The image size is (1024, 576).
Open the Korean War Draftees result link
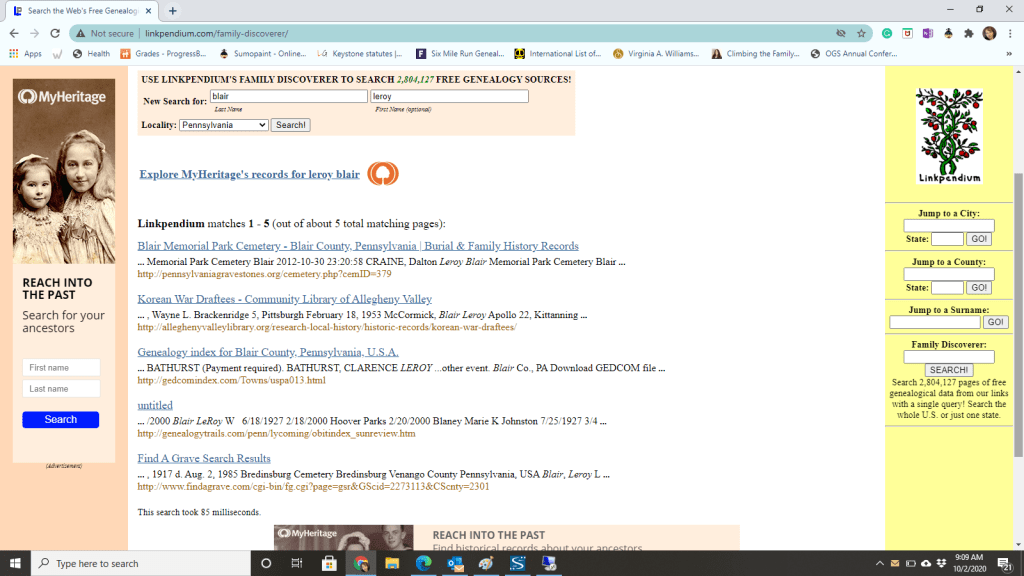[284, 299]
